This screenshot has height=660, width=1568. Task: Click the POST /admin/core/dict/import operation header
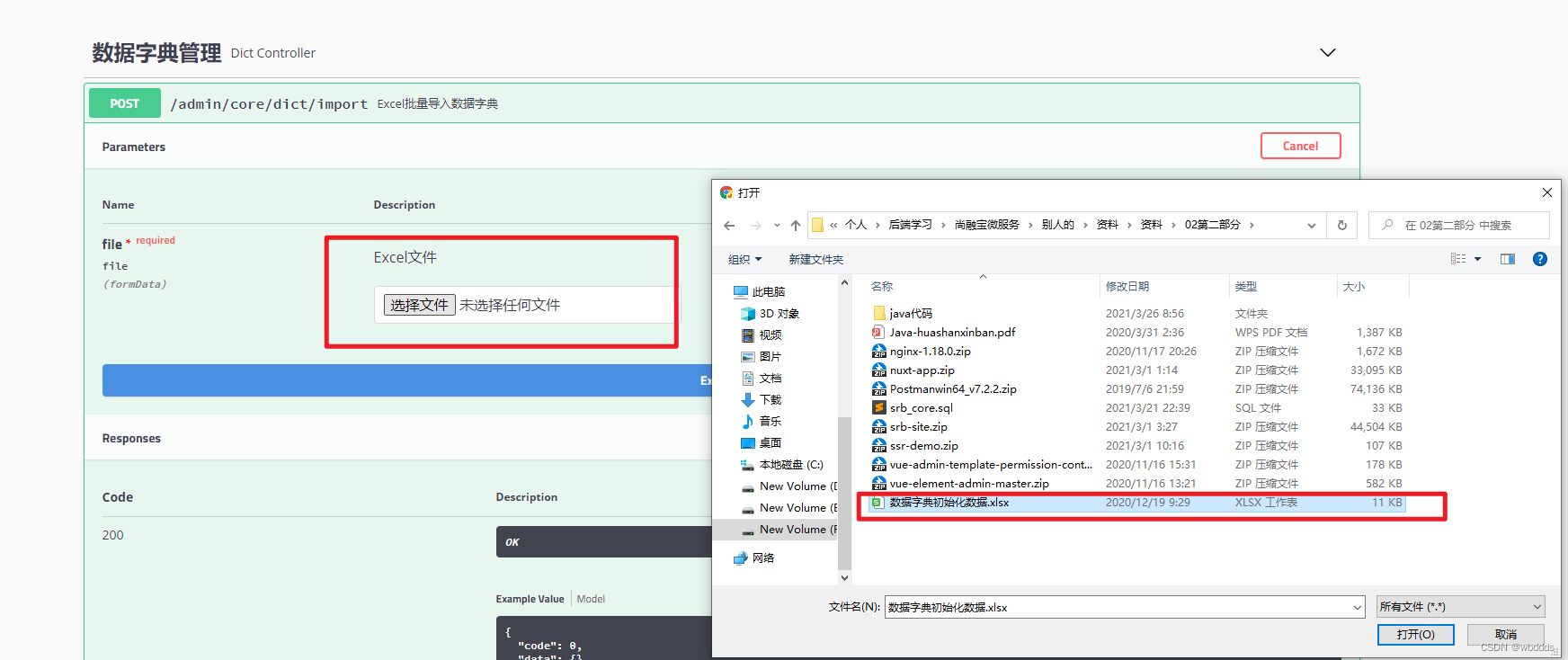721,103
